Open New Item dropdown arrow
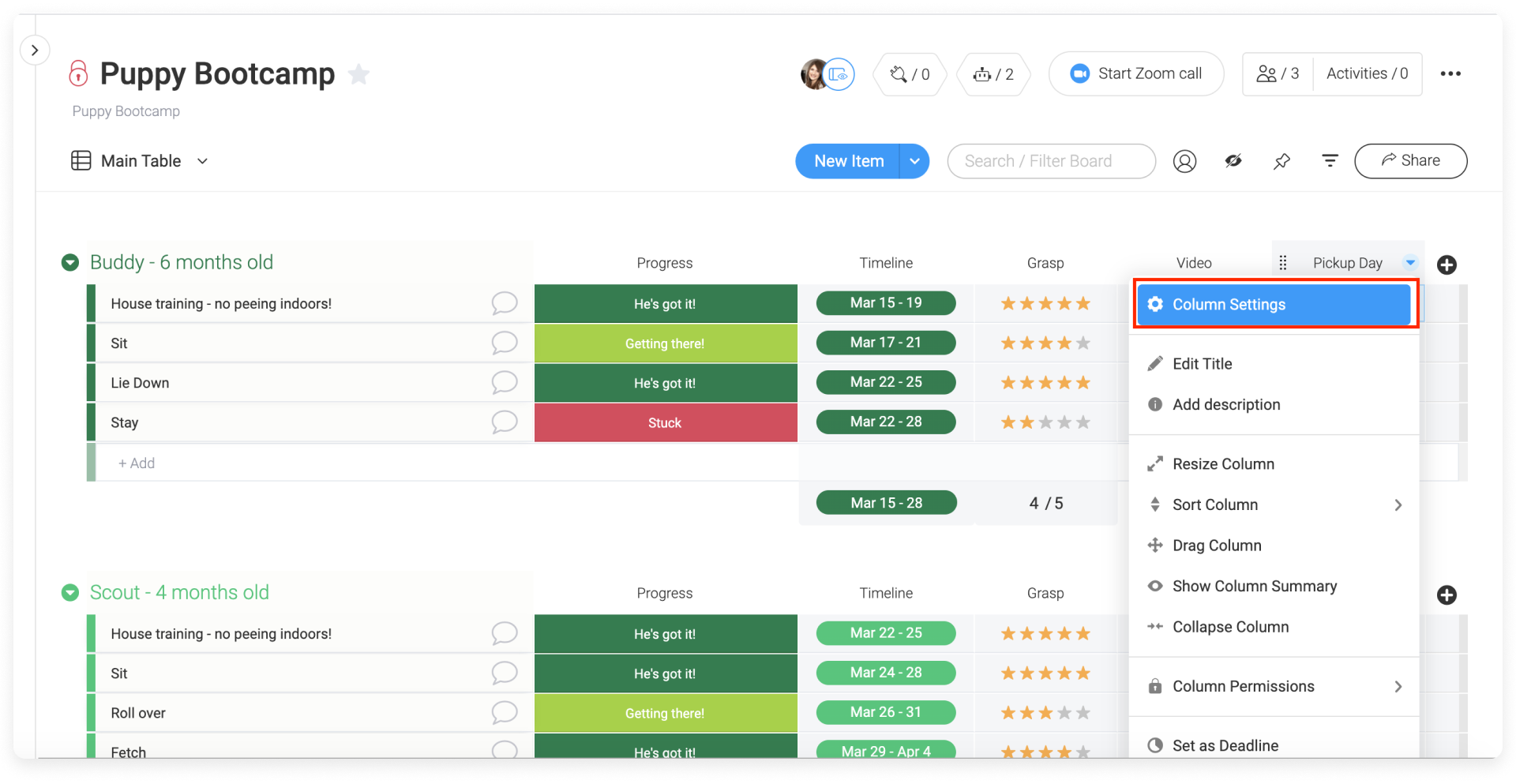 [x=914, y=161]
